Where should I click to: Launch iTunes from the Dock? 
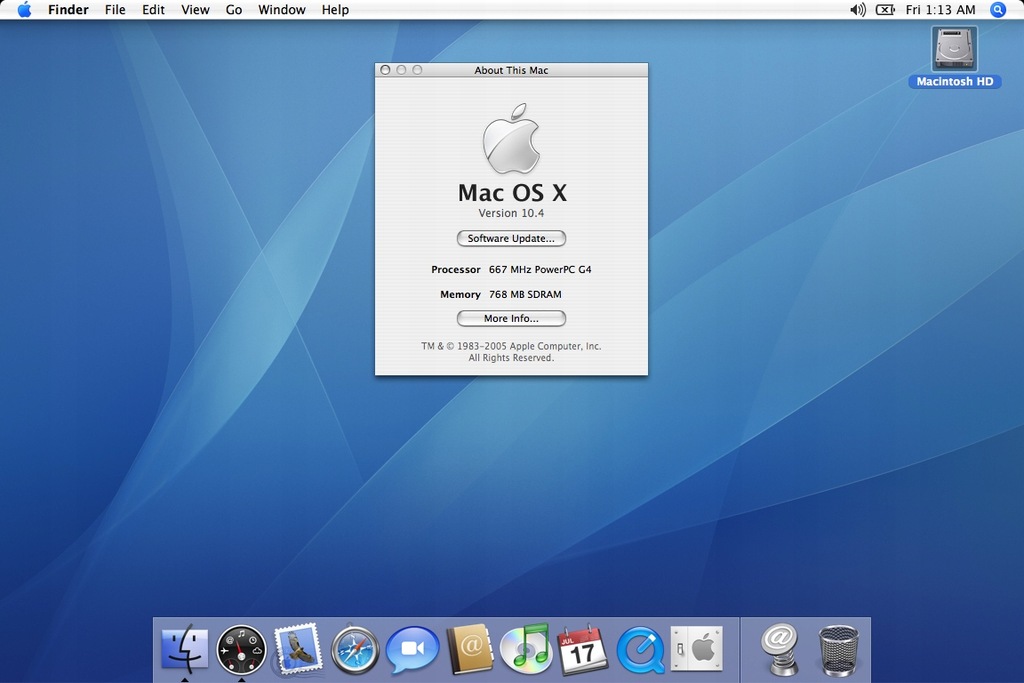pos(526,649)
